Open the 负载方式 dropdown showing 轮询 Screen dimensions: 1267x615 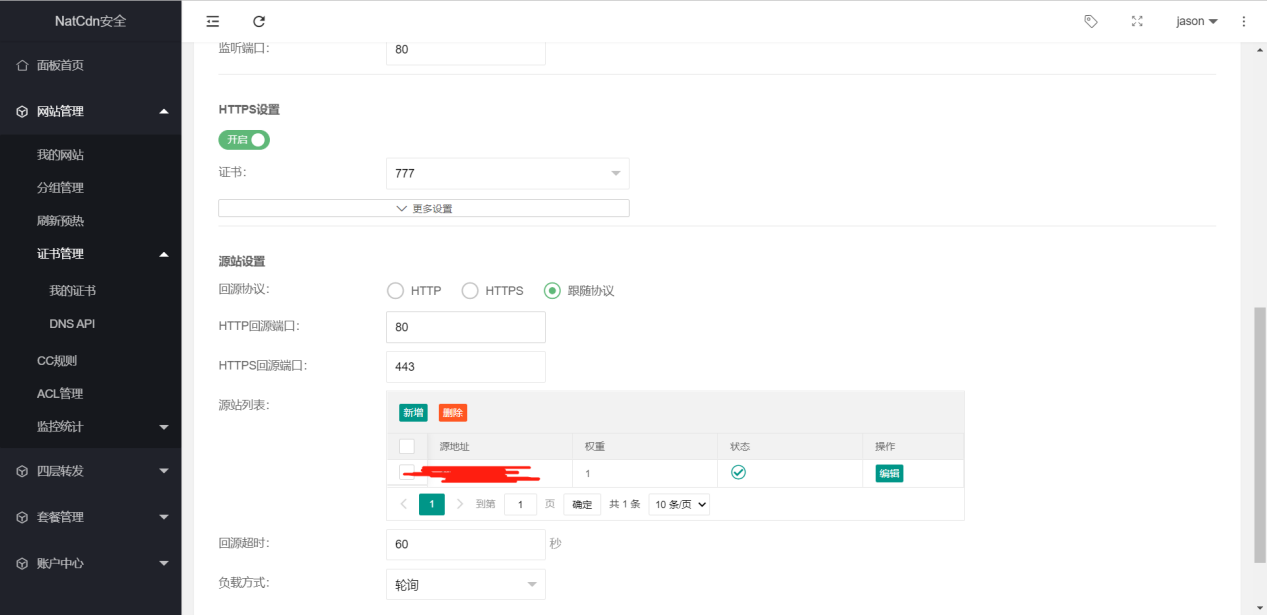coord(465,584)
